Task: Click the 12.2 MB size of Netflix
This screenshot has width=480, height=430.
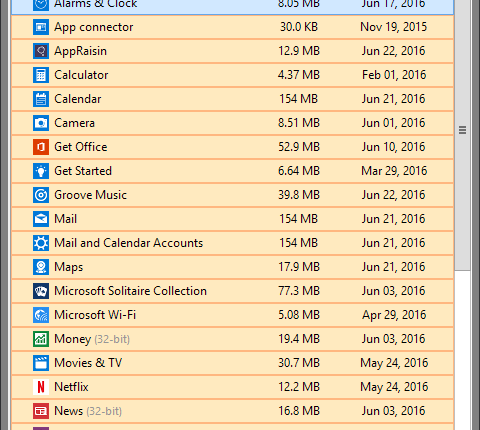Action: point(299,387)
